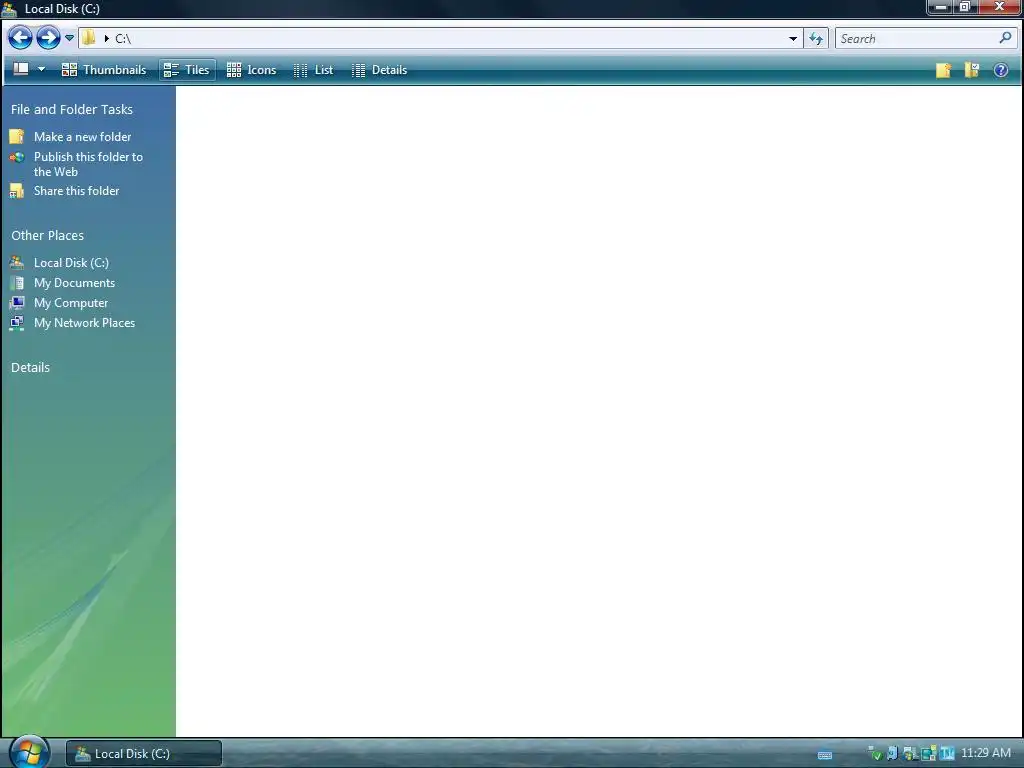Click the keyboard icon in the taskbar
This screenshot has height=768, width=1024.
coord(825,755)
